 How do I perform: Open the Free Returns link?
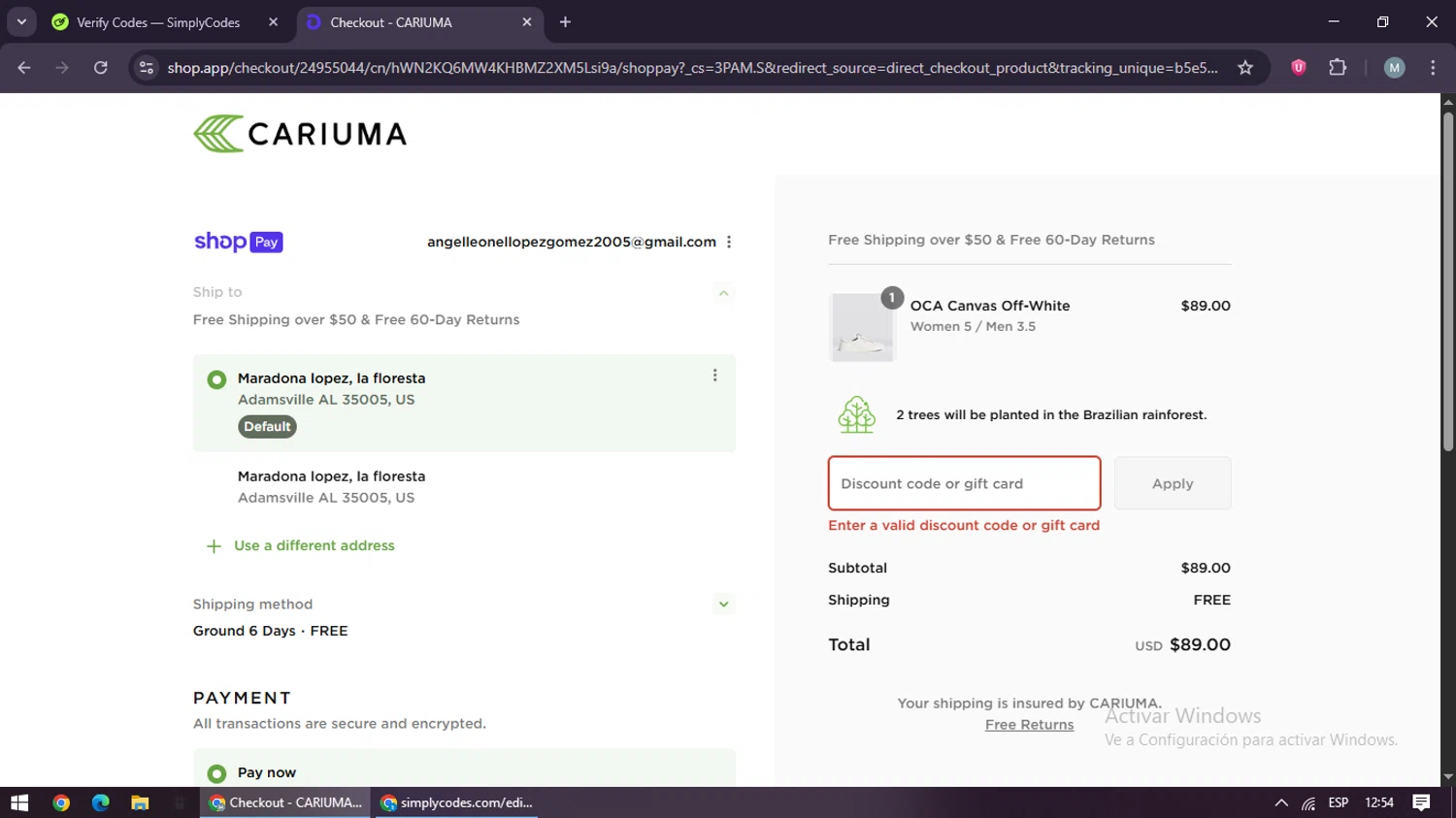tap(1029, 725)
